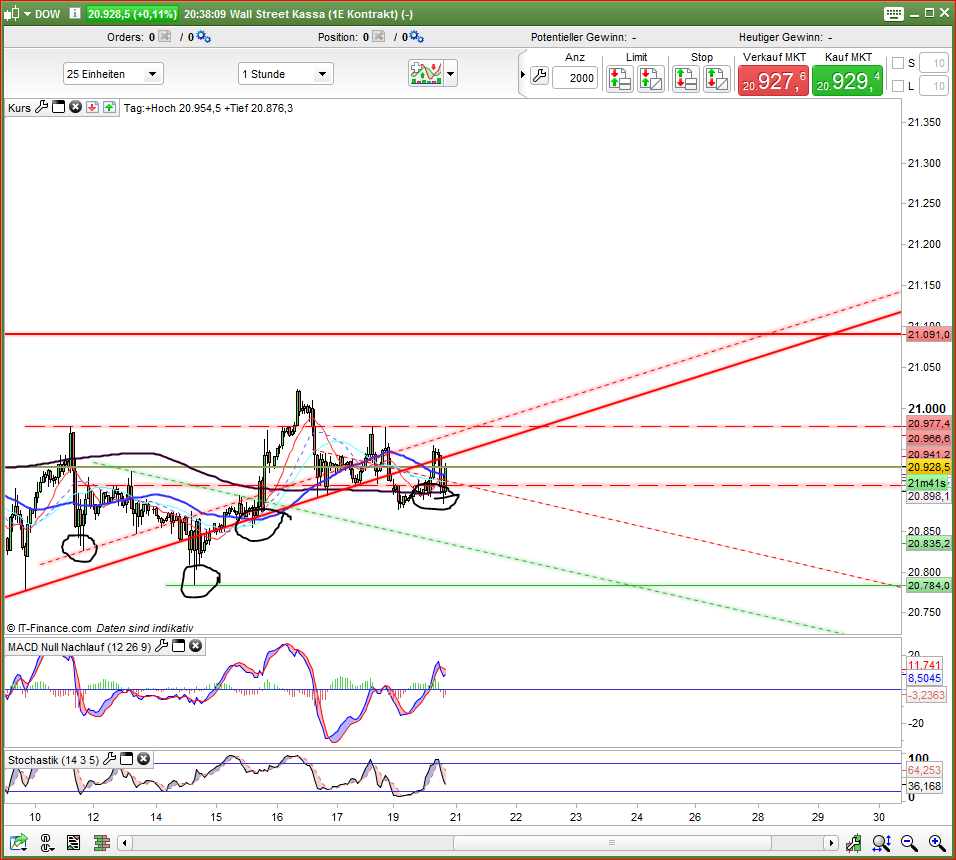The width and height of the screenshot is (956, 860).
Task: Open trading panel wrench settings
Action: pos(540,76)
